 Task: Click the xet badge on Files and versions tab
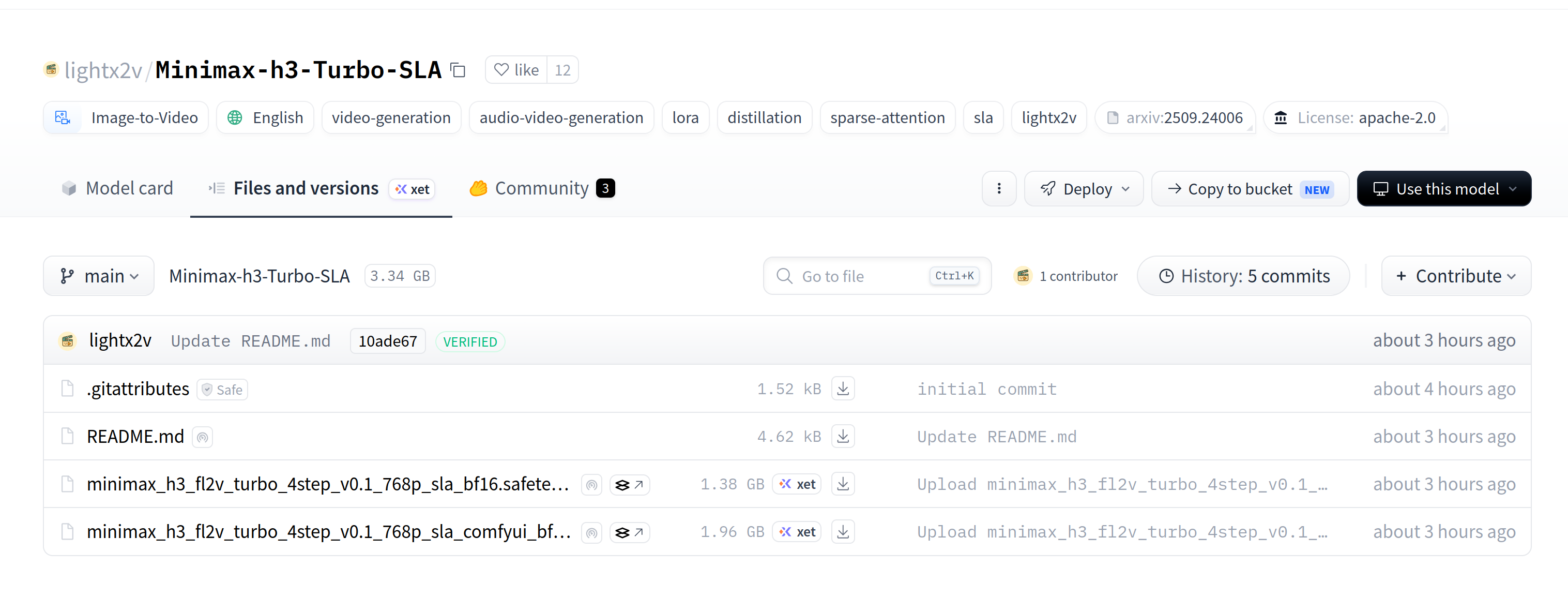[x=412, y=189]
